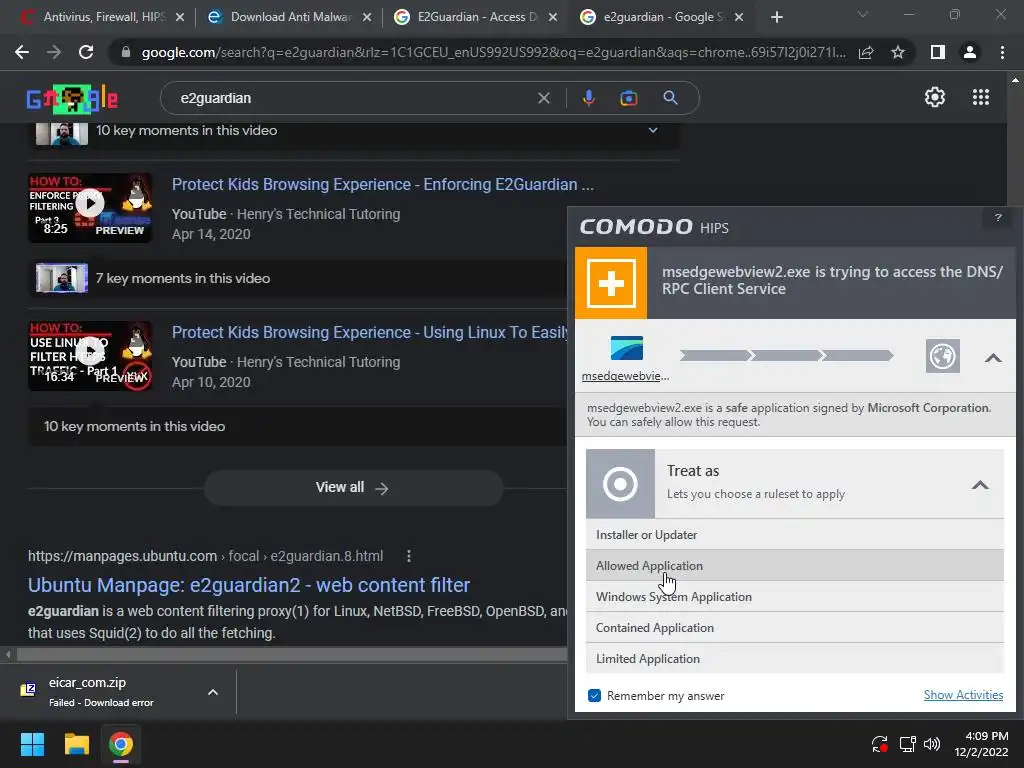Open the tab search dropdown in title bar

click(862, 14)
